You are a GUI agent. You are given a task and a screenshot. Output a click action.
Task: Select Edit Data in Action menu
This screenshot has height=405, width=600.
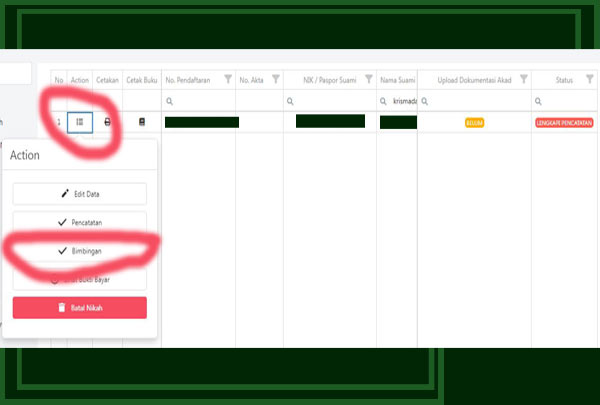pos(80,194)
